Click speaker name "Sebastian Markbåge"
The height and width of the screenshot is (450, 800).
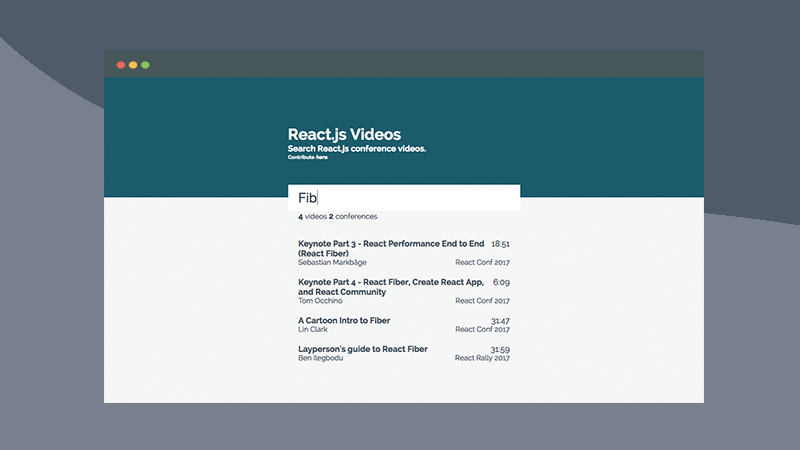[x=332, y=262]
